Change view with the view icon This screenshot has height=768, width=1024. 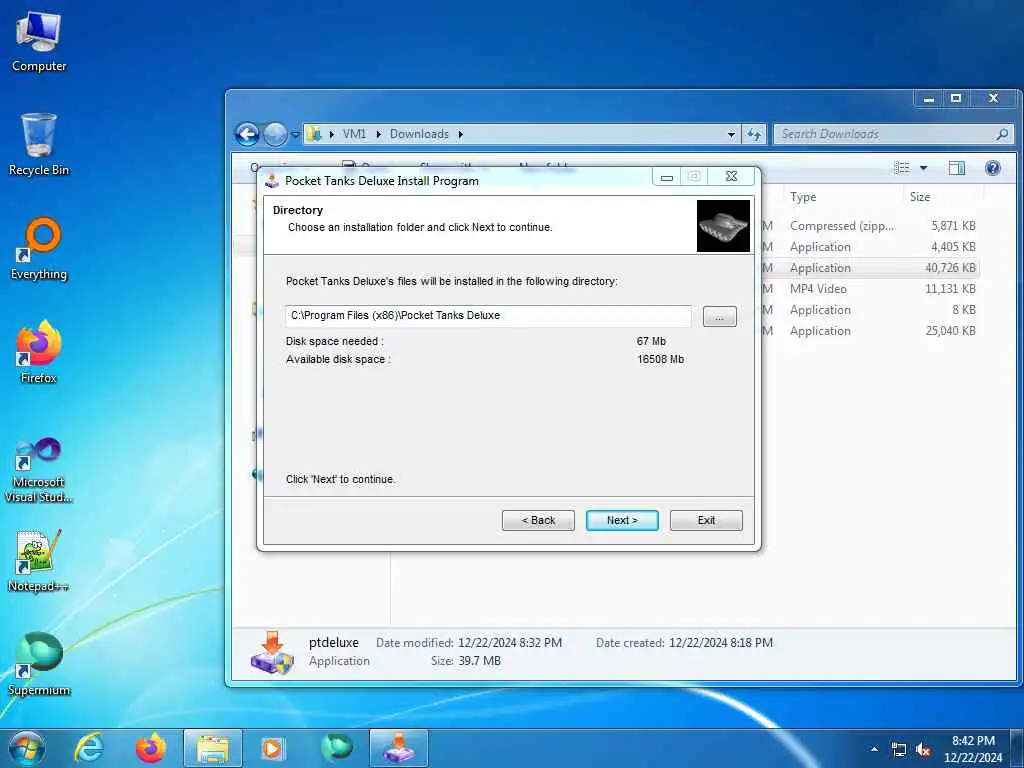[902, 168]
